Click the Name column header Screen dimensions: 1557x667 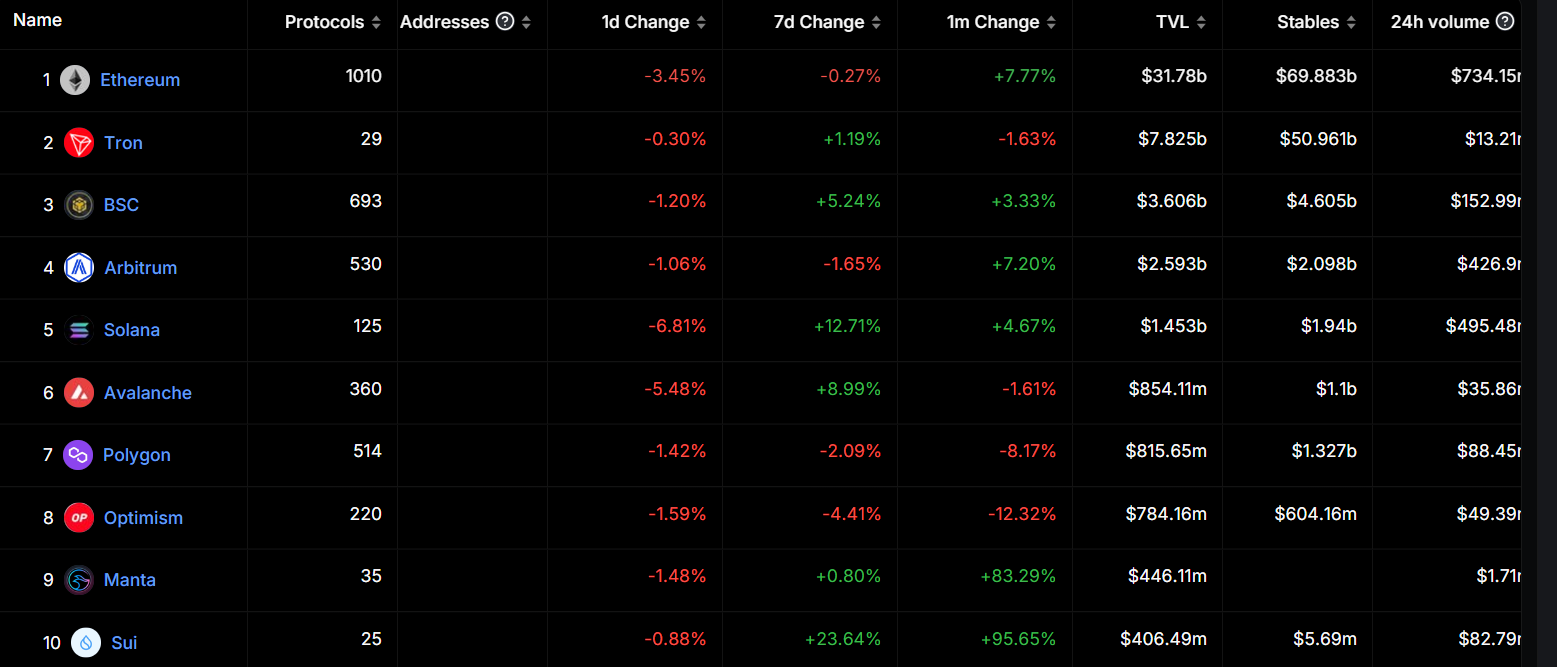click(37, 20)
